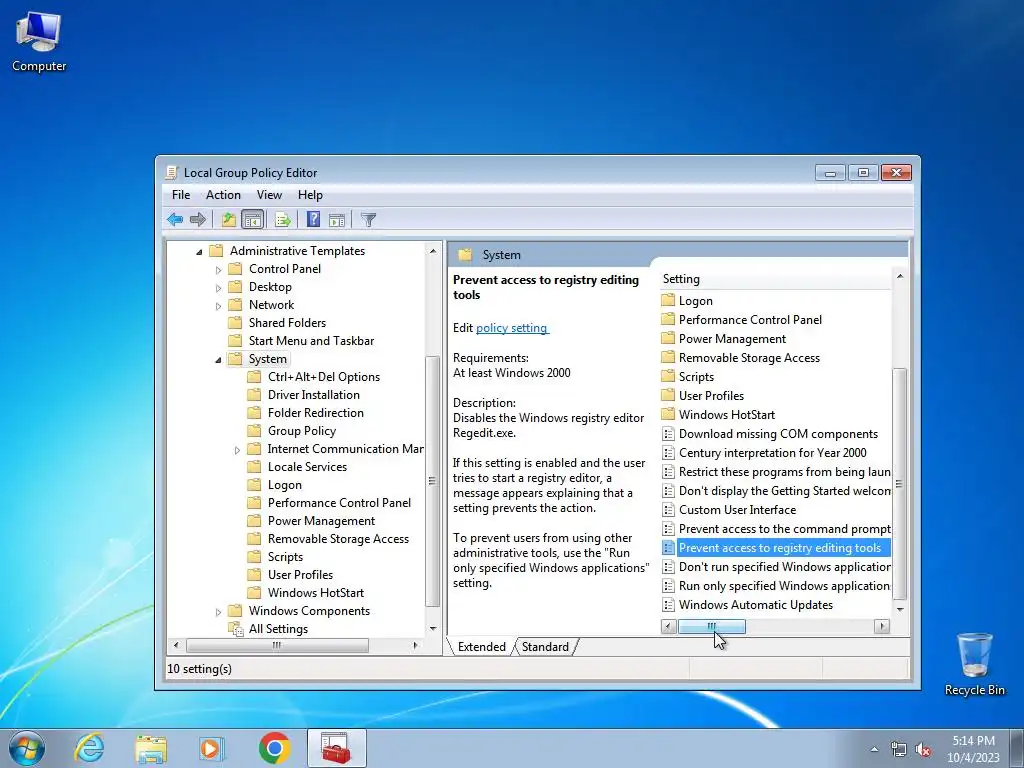Screen dimensions: 1024x768
Task: Open the Help question-mark toolbar icon
Action: 313,219
